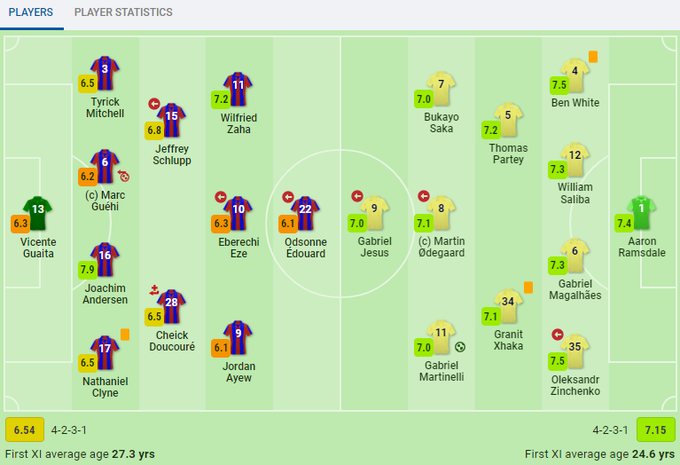Click the yellow card beside Ben White

[x=593, y=57]
